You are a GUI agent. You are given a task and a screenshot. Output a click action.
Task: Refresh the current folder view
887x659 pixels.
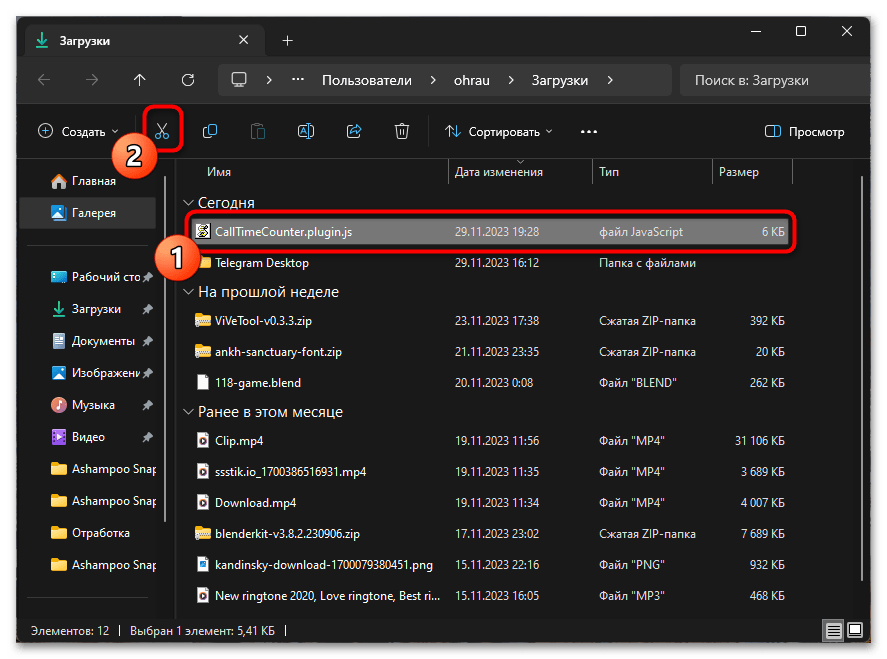pyautogui.click(x=188, y=80)
